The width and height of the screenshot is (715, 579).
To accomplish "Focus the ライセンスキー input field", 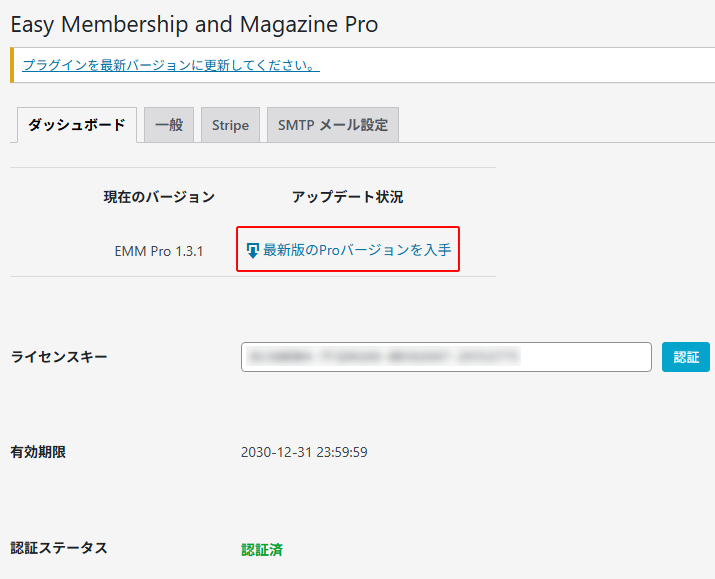I will (x=446, y=357).
